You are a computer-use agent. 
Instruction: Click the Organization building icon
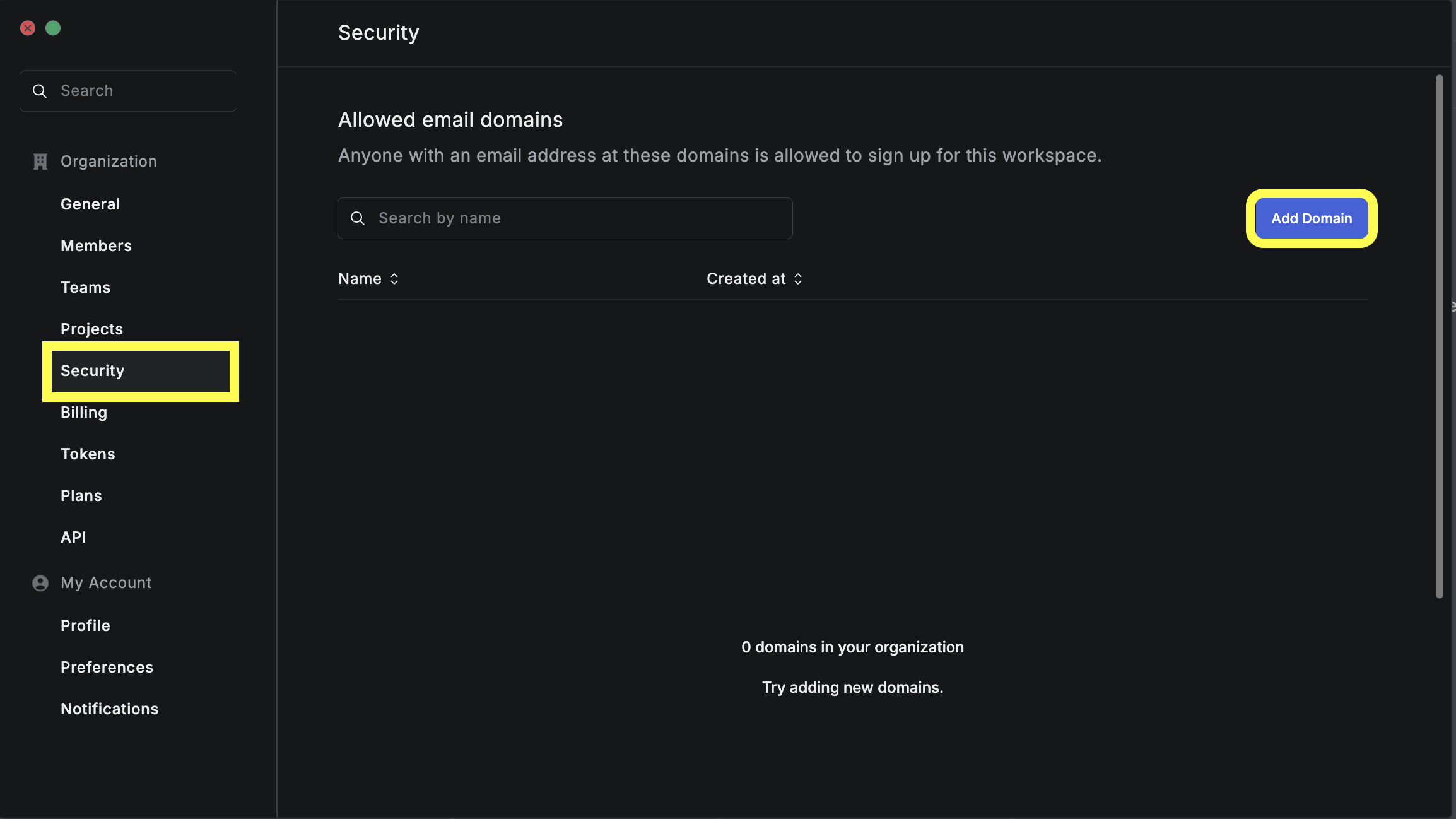coord(40,162)
